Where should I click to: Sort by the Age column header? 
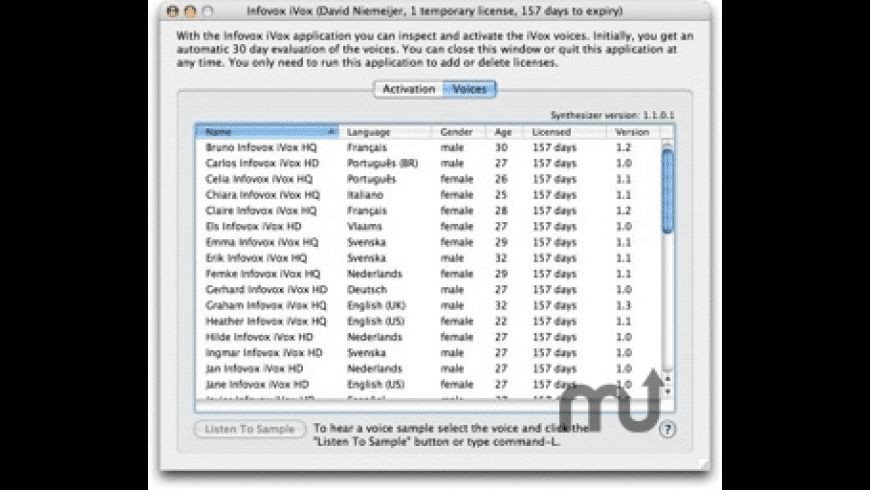pos(505,132)
